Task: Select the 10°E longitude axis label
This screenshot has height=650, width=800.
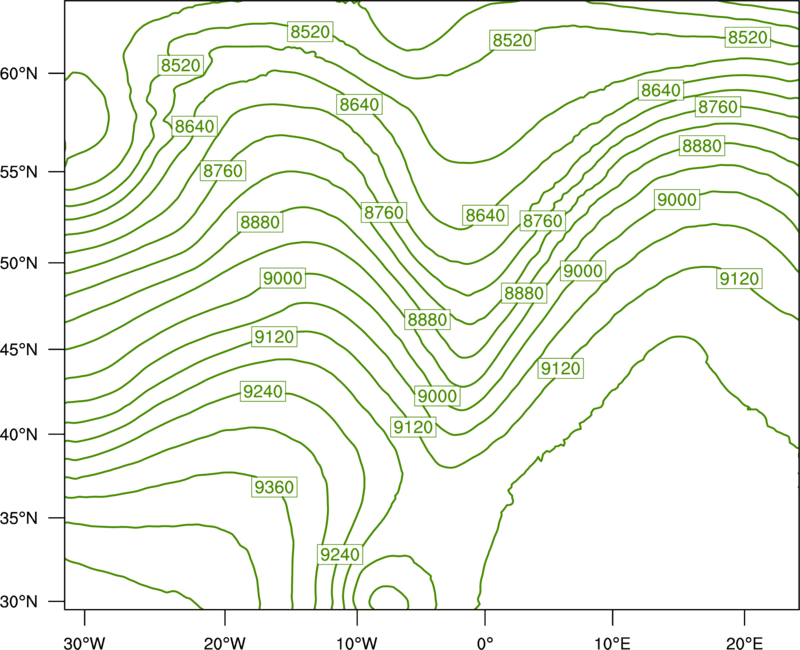Action: (x=612, y=643)
